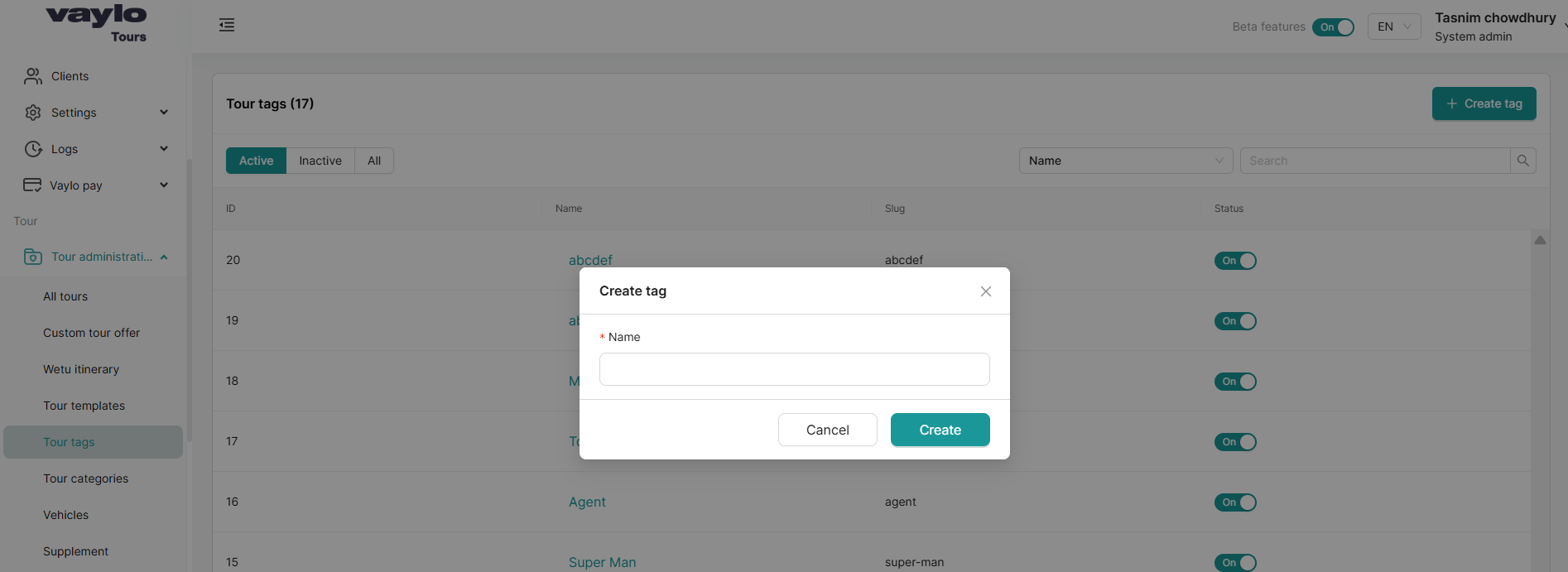Click the Settings gear icon

click(33, 113)
